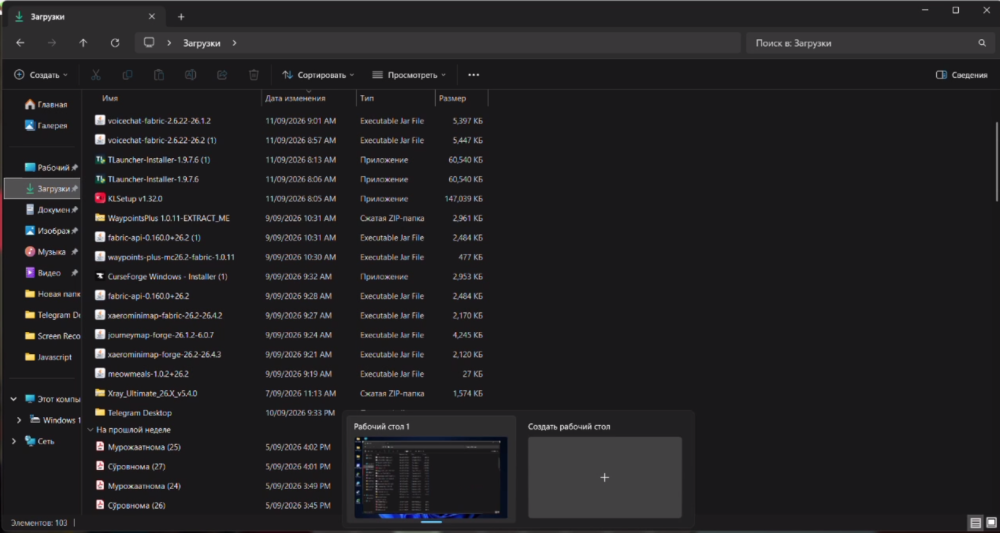Select the Telegram Desktop folder in file list
Viewport: 1000px width, 533px height.
coord(133,413)
